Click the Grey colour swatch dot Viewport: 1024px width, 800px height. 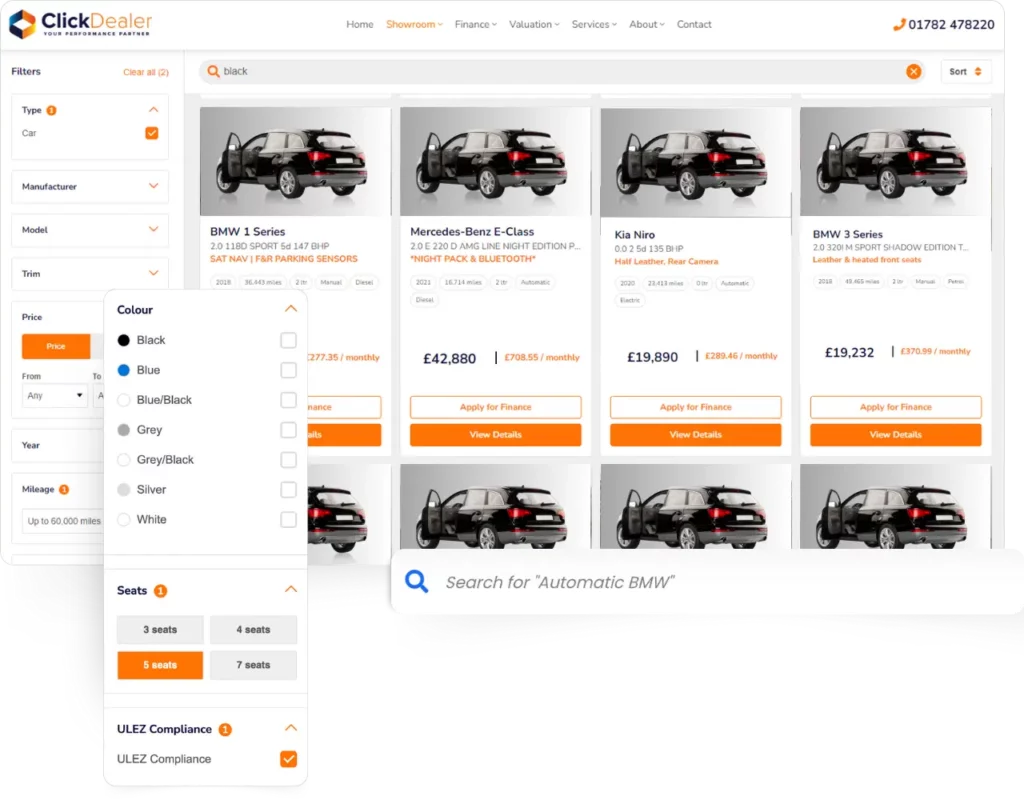click(x=123, y=430)
